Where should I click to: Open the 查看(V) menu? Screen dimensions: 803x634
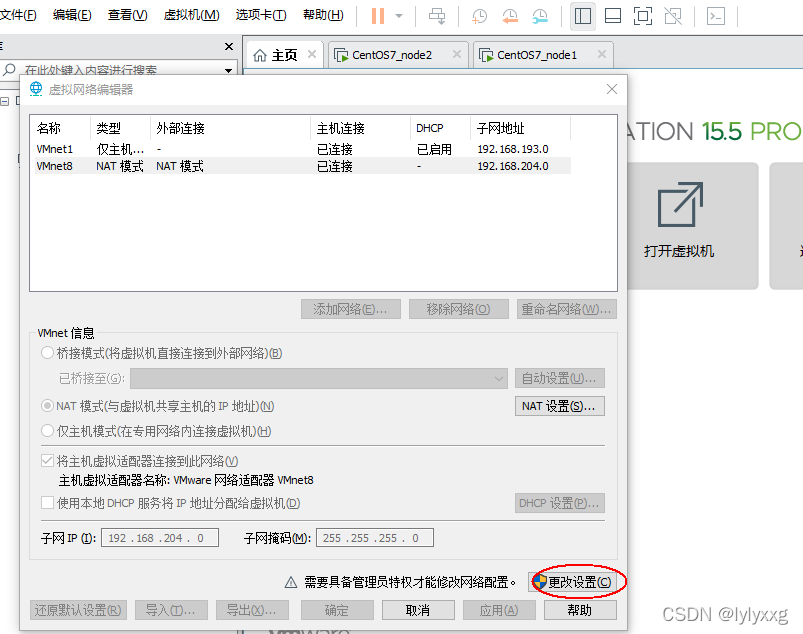(128, 15)
